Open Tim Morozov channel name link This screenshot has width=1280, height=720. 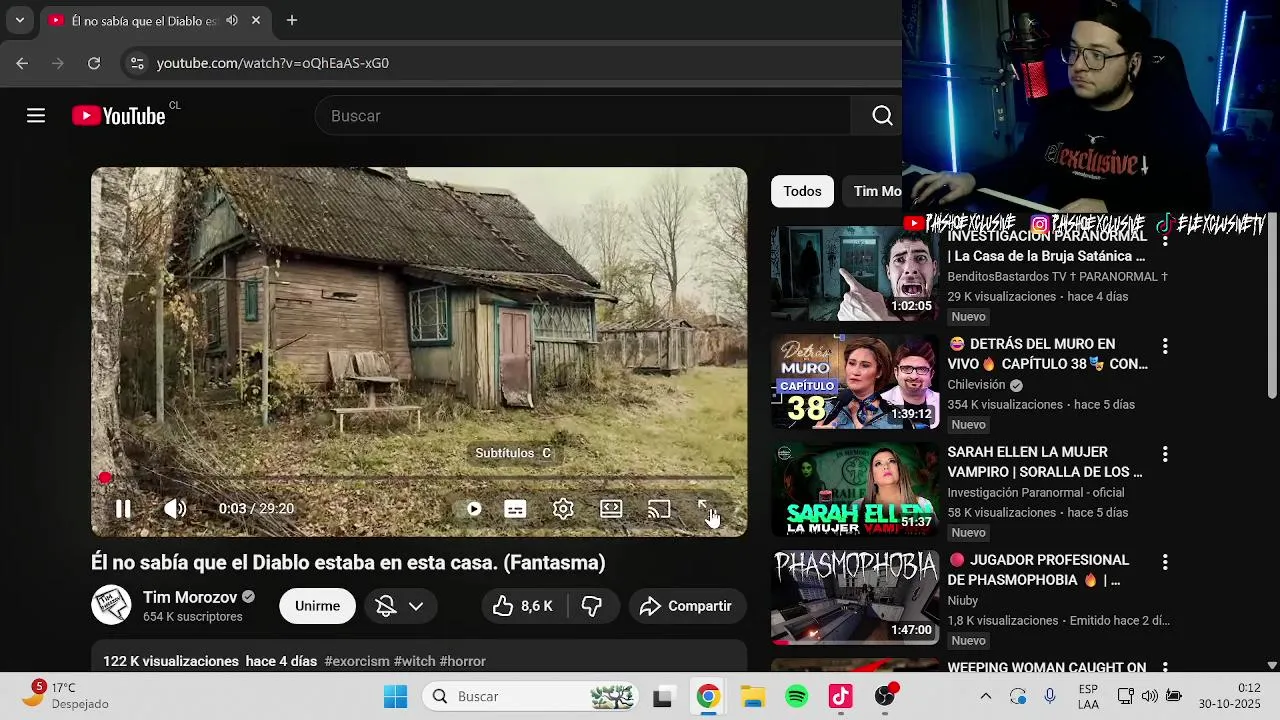tap(190, 597)
